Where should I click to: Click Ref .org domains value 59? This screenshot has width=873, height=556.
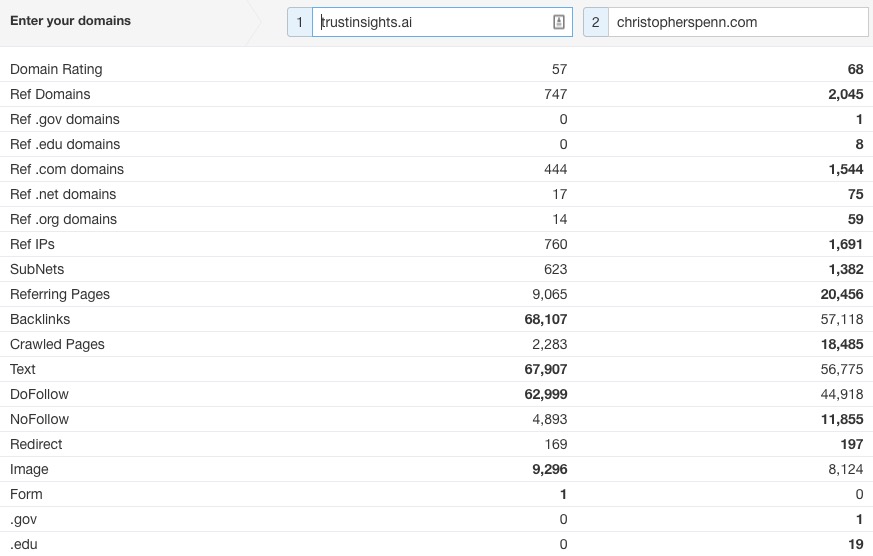click(x=856, y=219)
